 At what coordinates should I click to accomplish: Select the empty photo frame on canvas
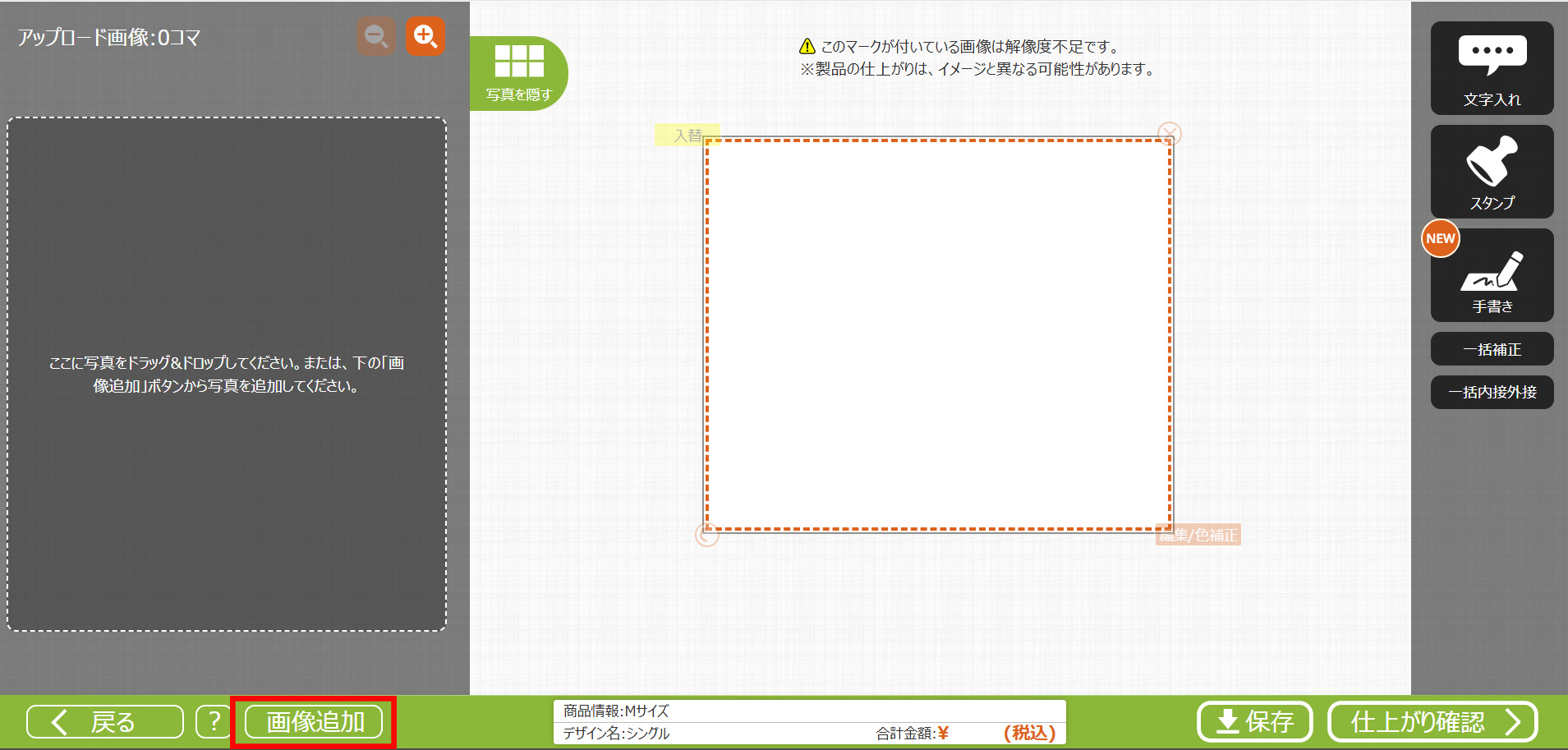[938, 334]
